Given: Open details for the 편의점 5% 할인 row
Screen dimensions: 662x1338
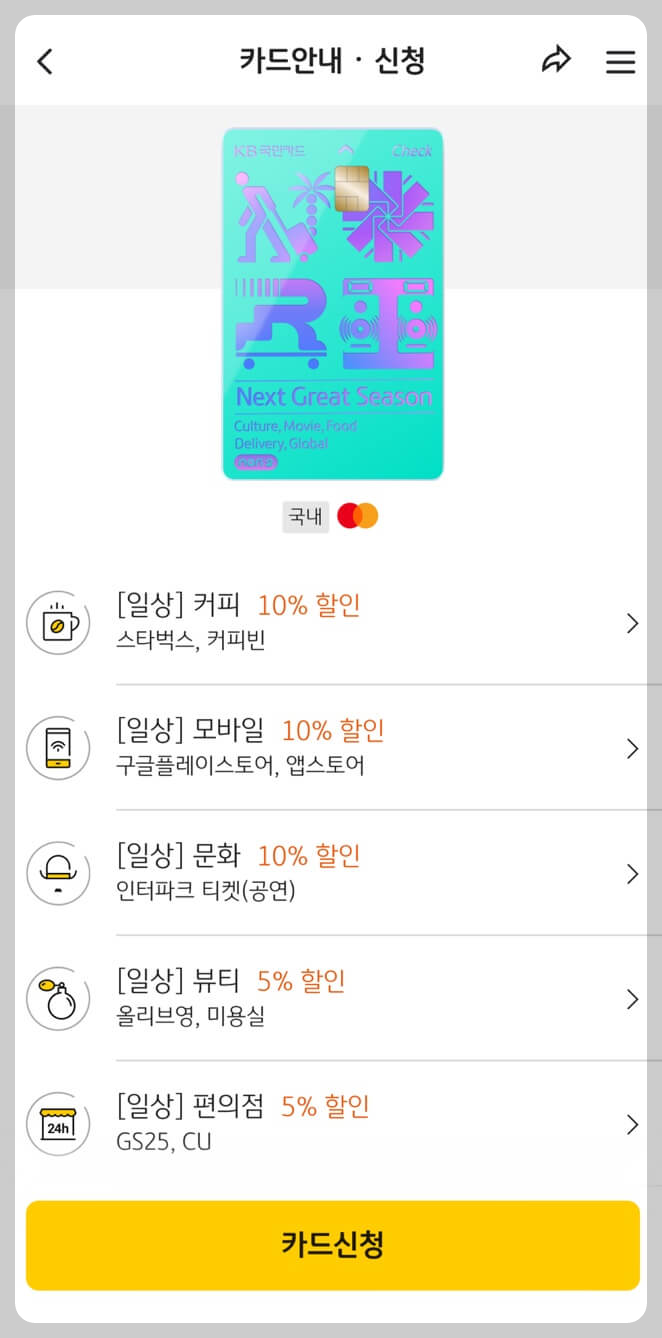Looking at the screenshot, I should tap(632, 1124).
